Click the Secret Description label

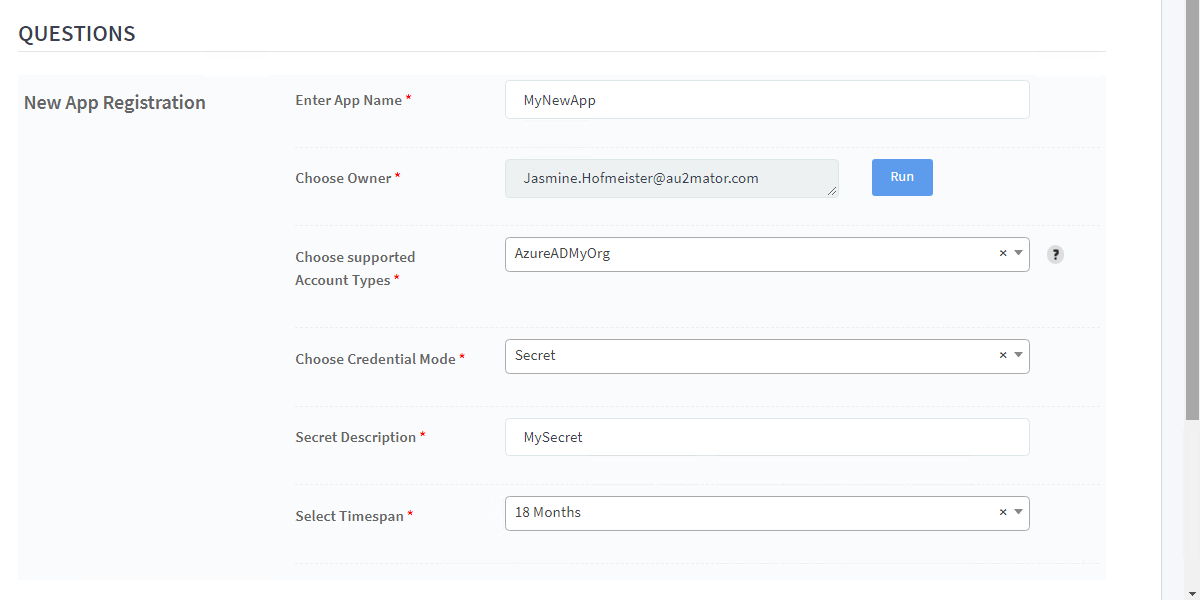point(355,437)
